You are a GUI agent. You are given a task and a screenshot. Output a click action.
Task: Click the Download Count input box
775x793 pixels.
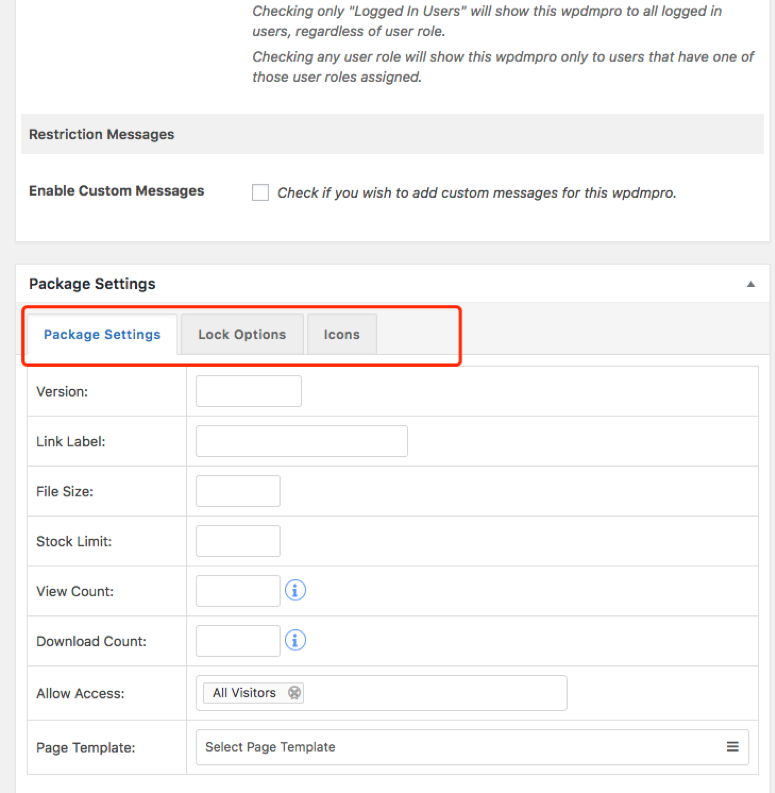238,641
